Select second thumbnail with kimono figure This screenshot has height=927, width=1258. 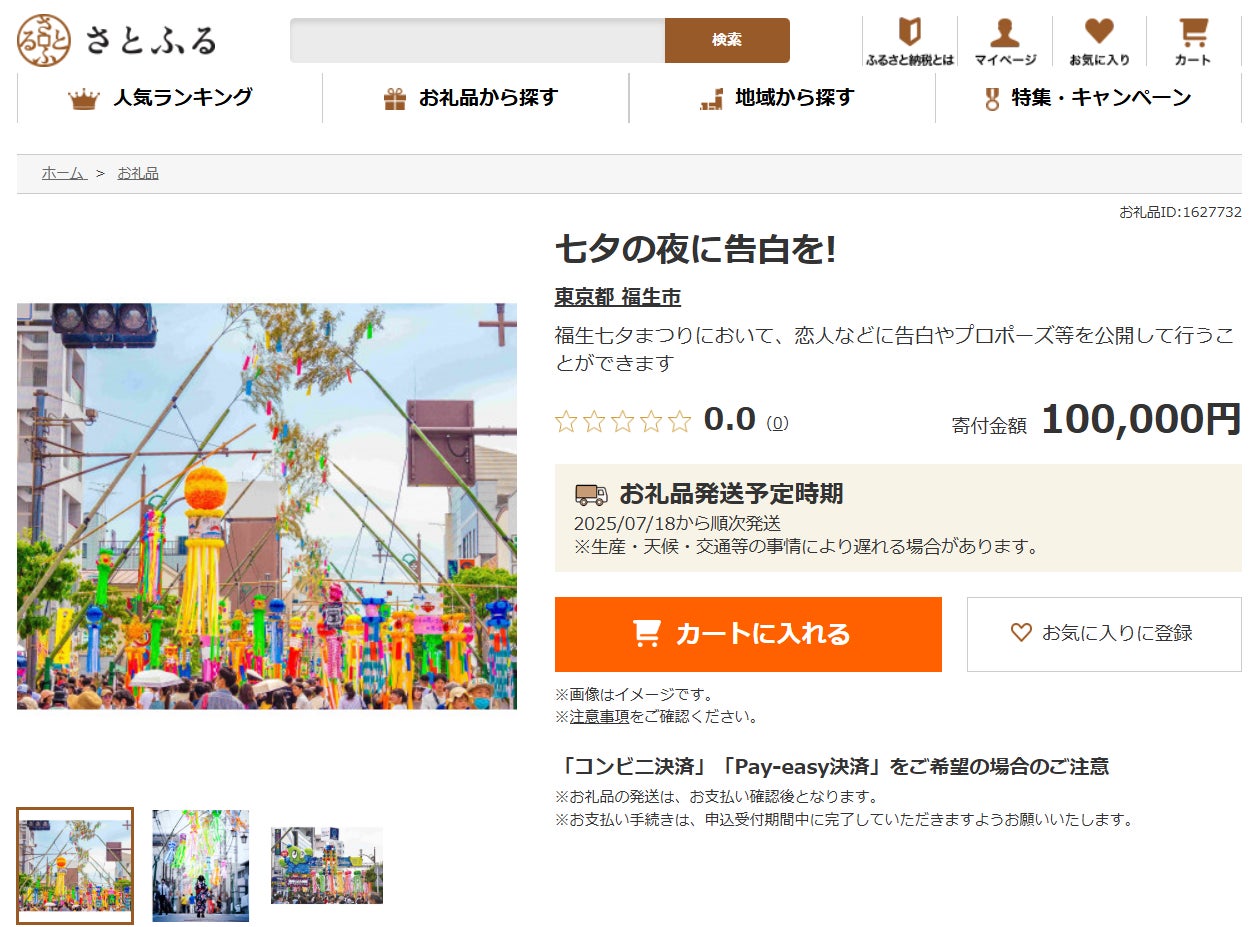pyautogui.click(x=201, y=866)
